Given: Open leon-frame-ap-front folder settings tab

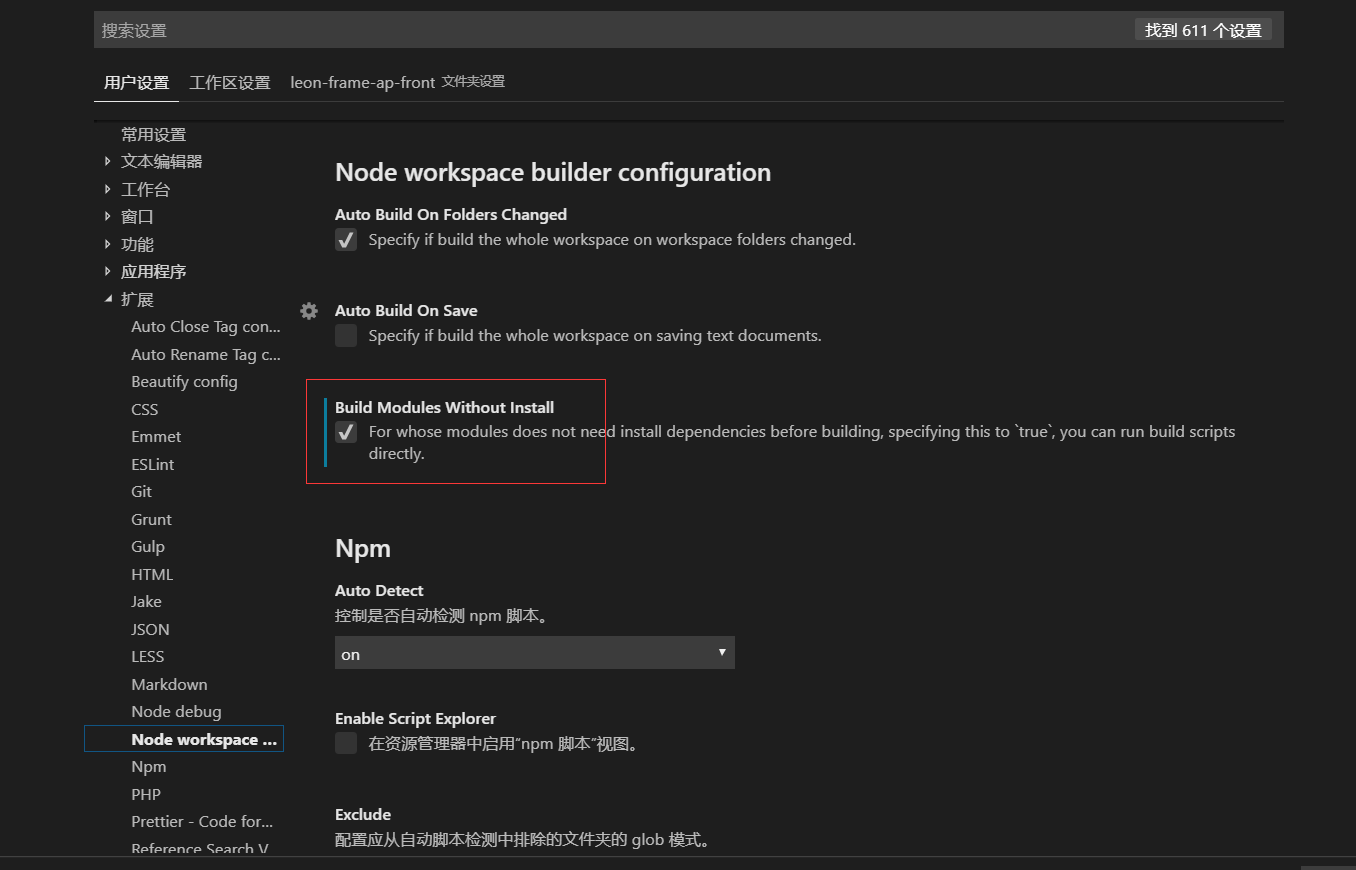Looking at the screenshot, I should 397,83.
